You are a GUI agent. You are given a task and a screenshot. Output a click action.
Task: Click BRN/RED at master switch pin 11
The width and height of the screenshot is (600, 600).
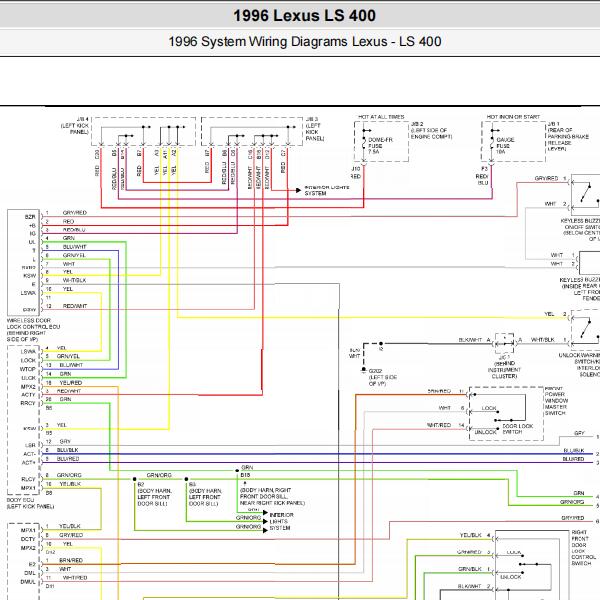(439, 391)
